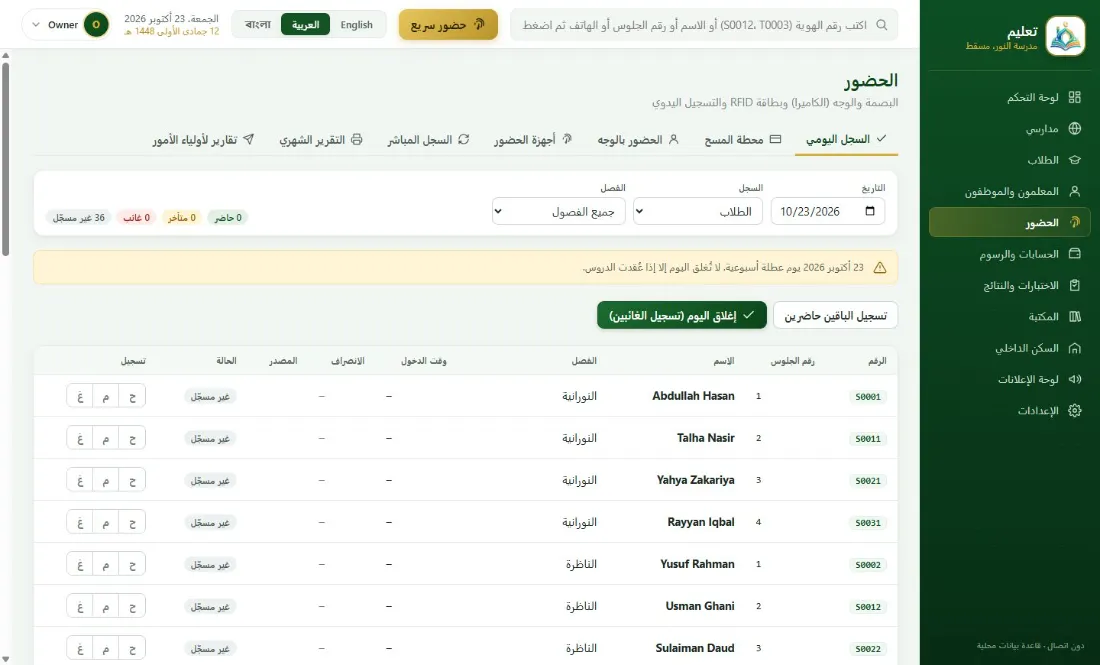Switch to محطة المسح tab

pos(742,140)
